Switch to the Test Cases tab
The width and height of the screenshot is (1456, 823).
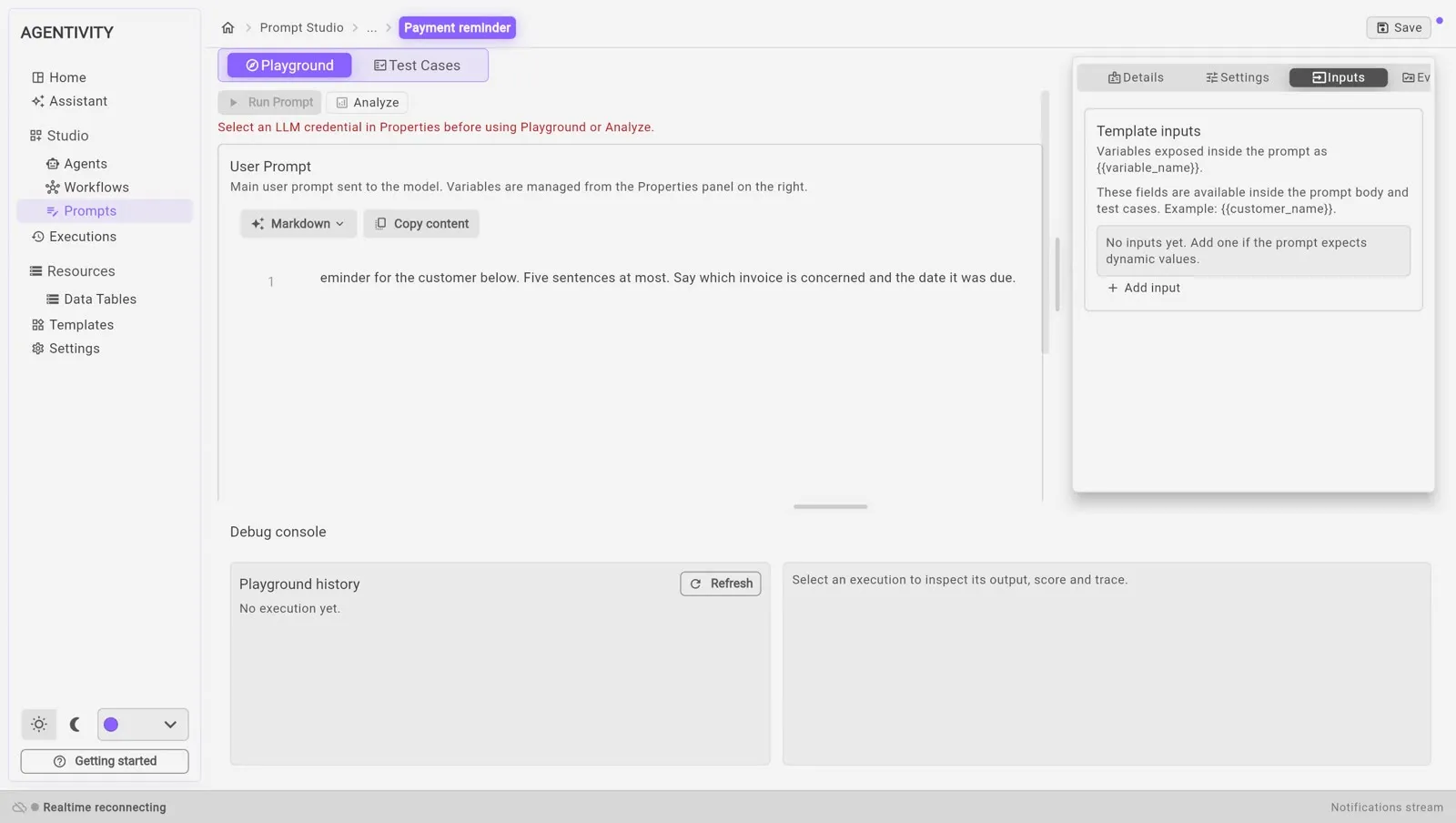click(418, 66)
